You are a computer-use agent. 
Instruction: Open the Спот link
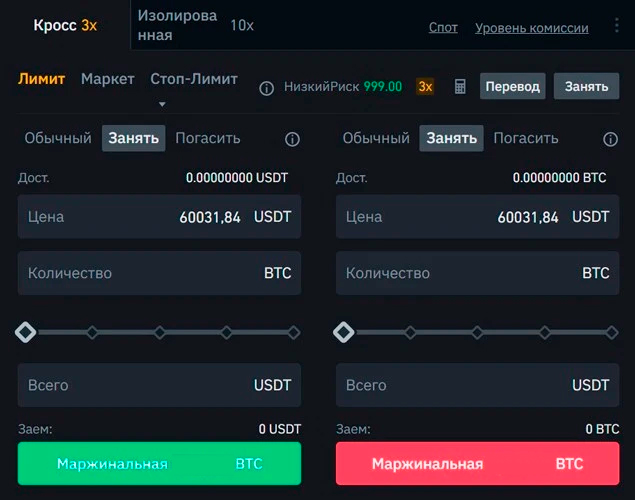(x=443, y=28)
